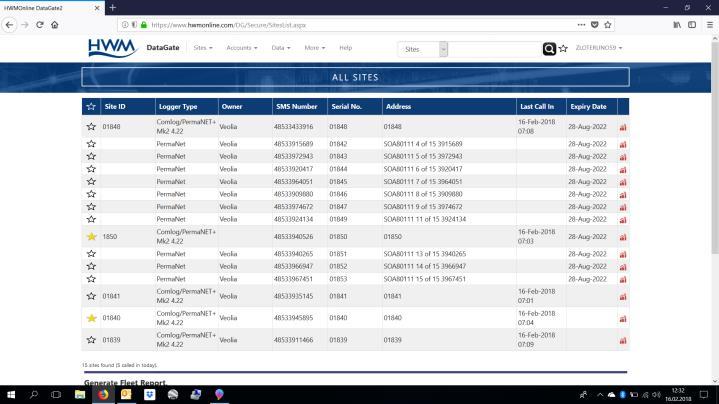
Task: Open Windows taskbar search
Action: pos(33,394)
